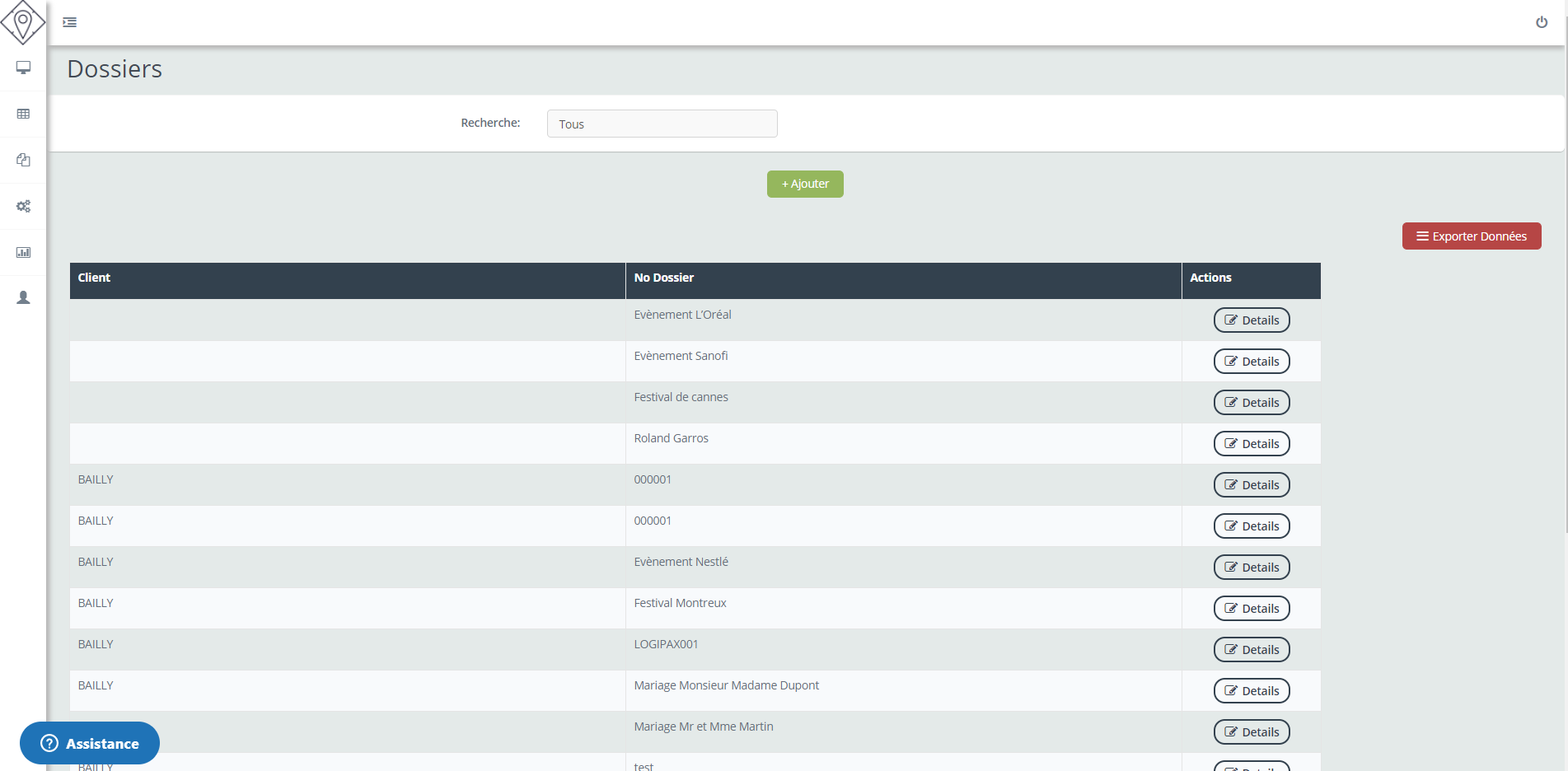The width and height of the screenshot is (1568, 771).
Task: Click the location pin logo icon
Action: 23,22
